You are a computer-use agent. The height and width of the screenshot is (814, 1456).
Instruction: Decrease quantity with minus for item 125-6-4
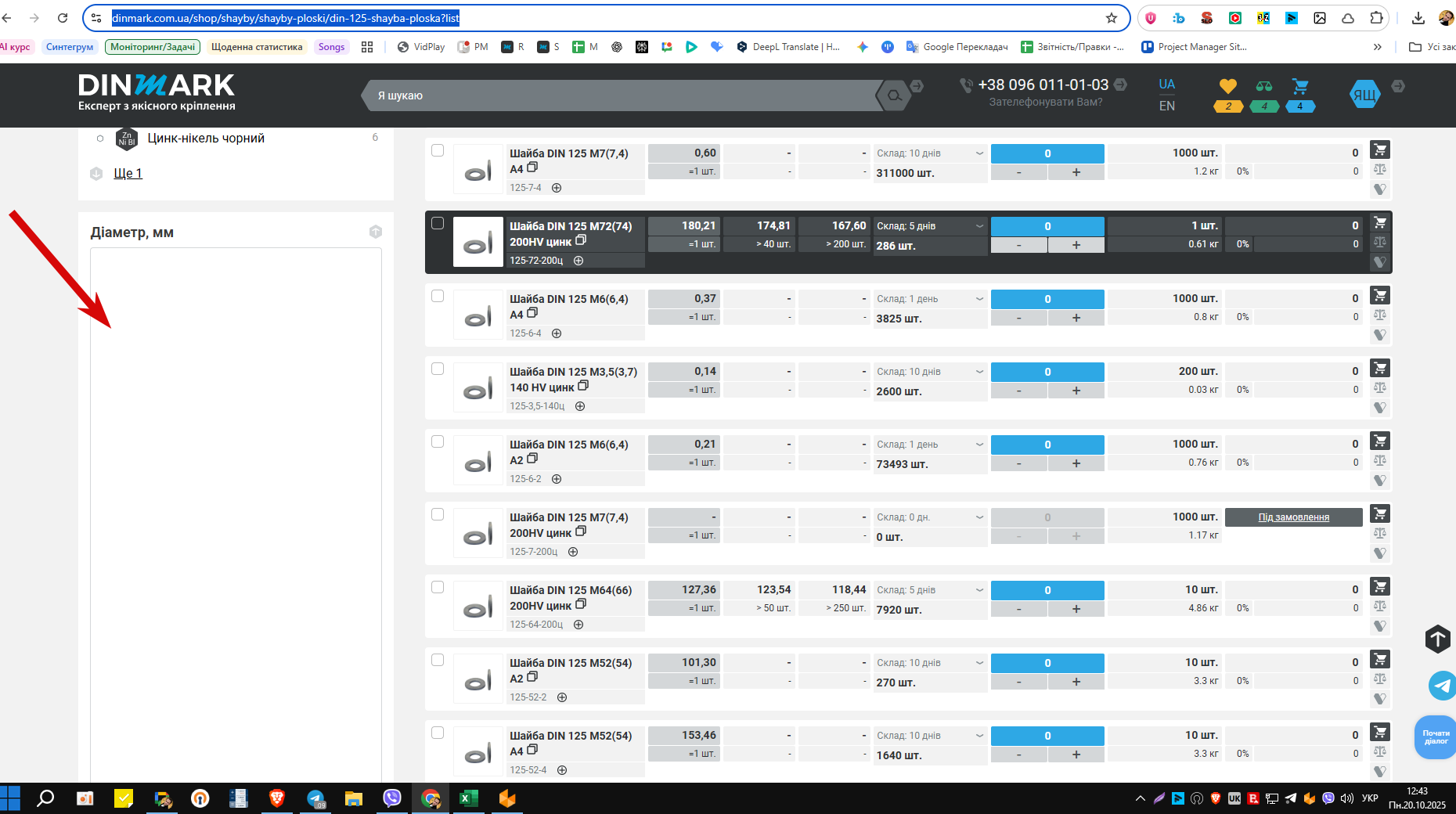coord(1018,318)
